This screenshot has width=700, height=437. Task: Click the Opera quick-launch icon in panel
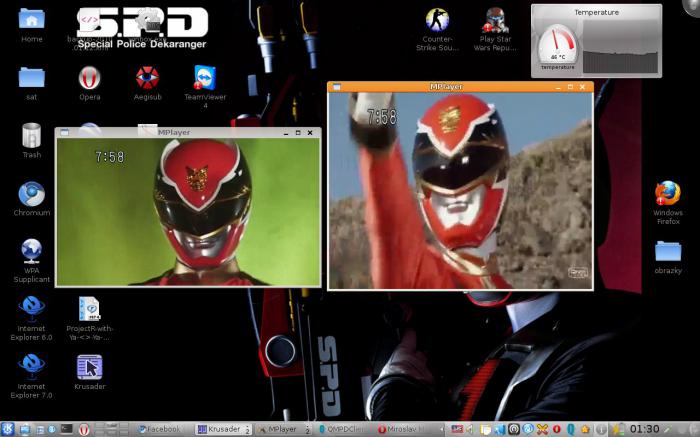[84, 429]
